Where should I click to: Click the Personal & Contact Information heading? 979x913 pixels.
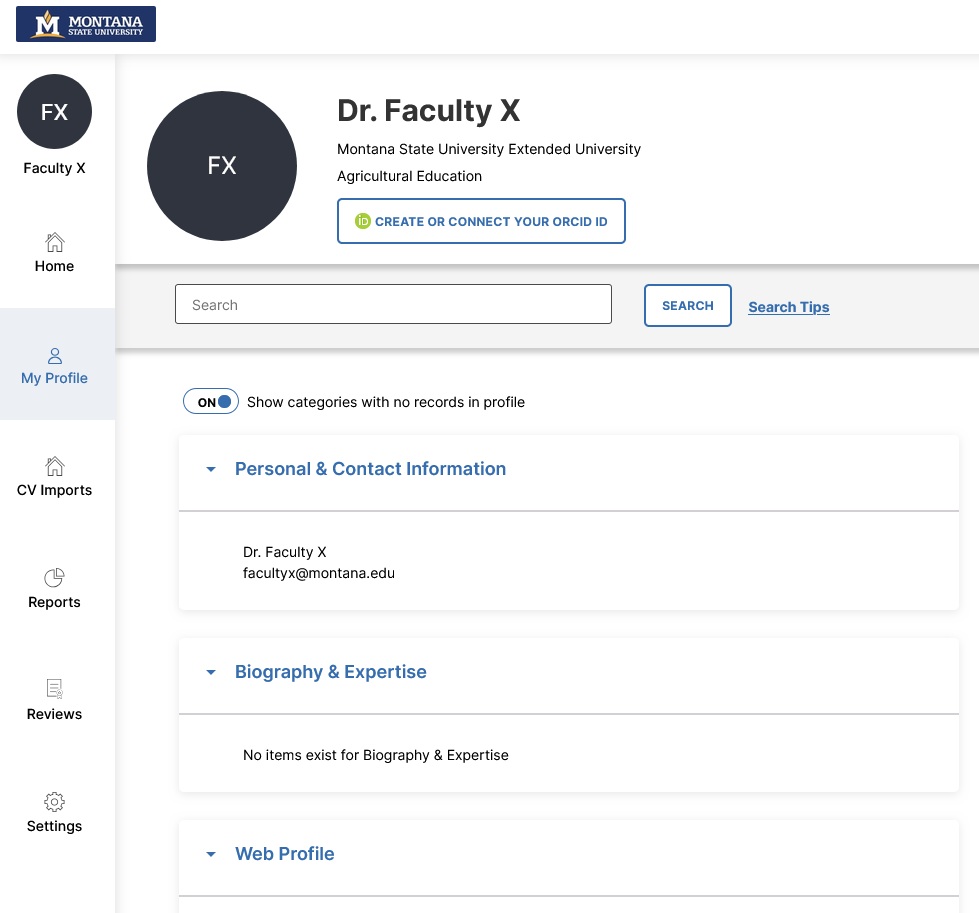370,468
